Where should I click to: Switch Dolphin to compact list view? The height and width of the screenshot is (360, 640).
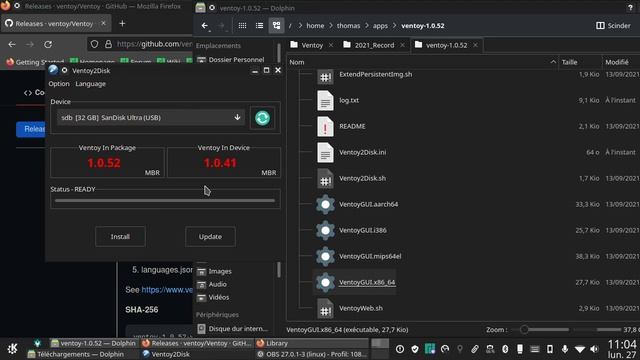pos(259,25)
